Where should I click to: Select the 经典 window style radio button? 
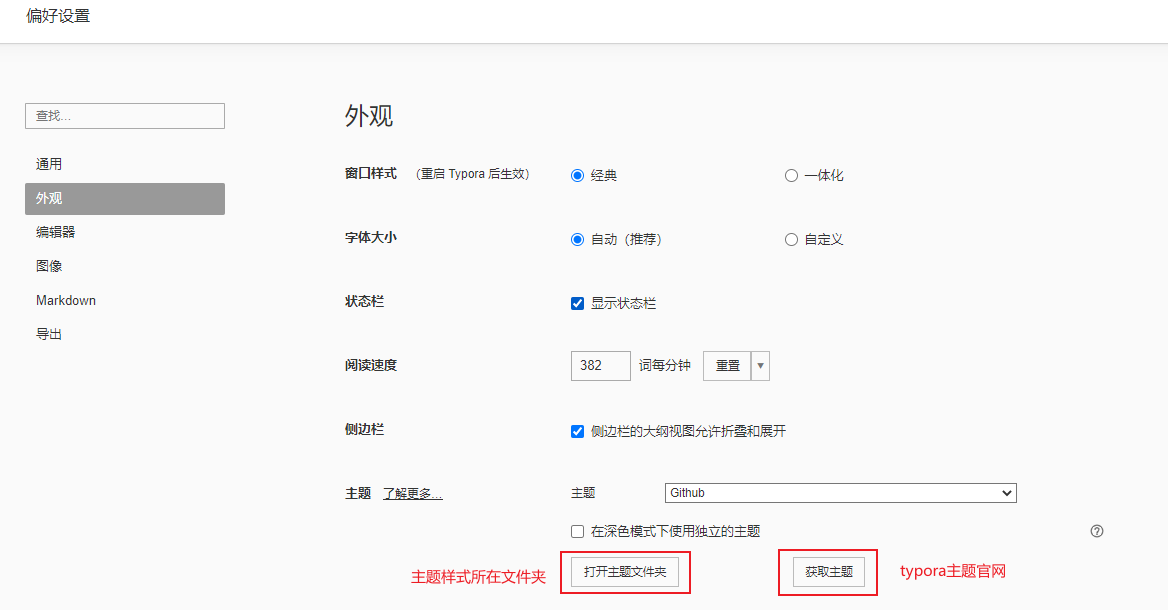pyautogui.click(x=577, y=175)
